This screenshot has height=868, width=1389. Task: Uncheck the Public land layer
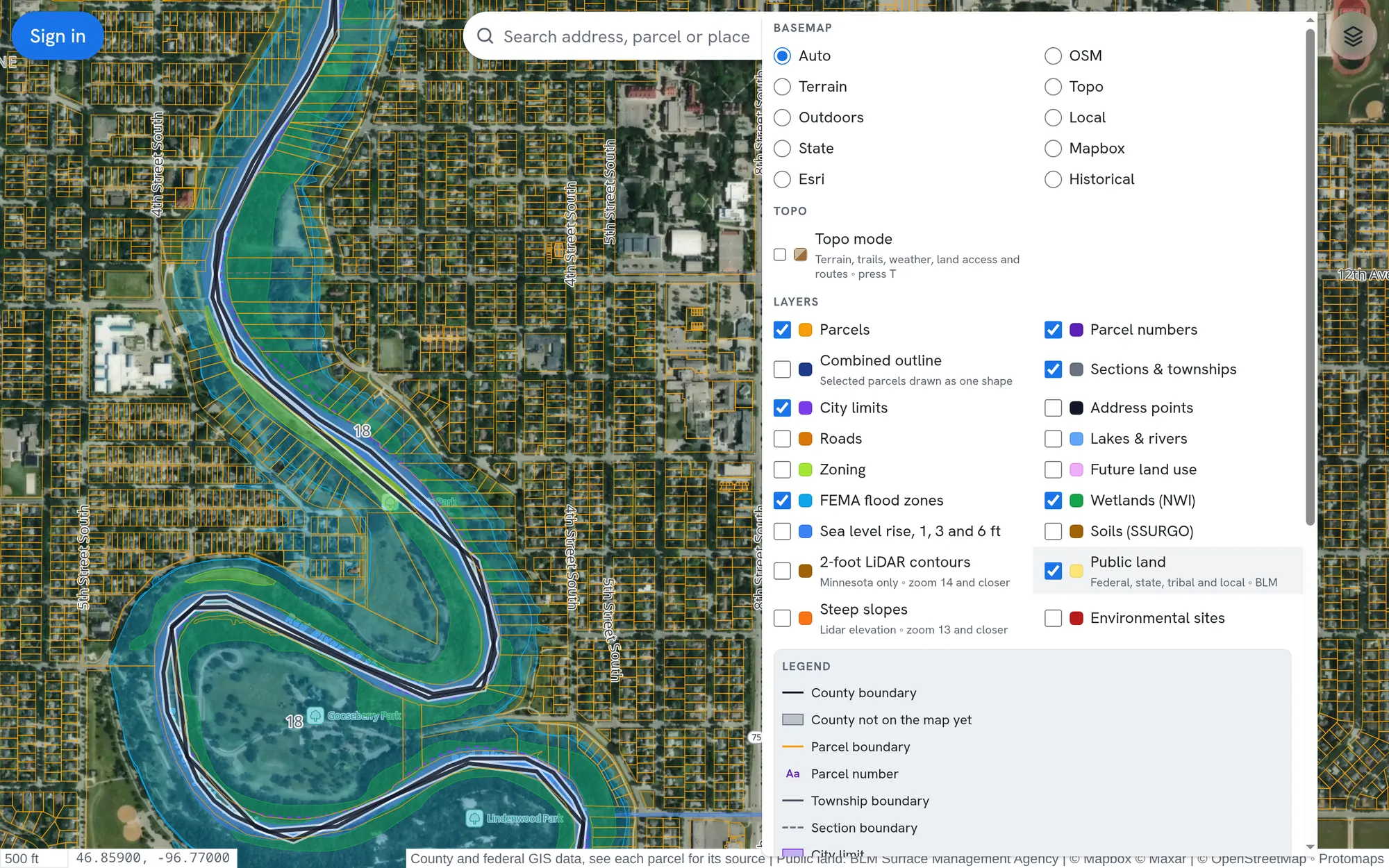point(1053,571)
